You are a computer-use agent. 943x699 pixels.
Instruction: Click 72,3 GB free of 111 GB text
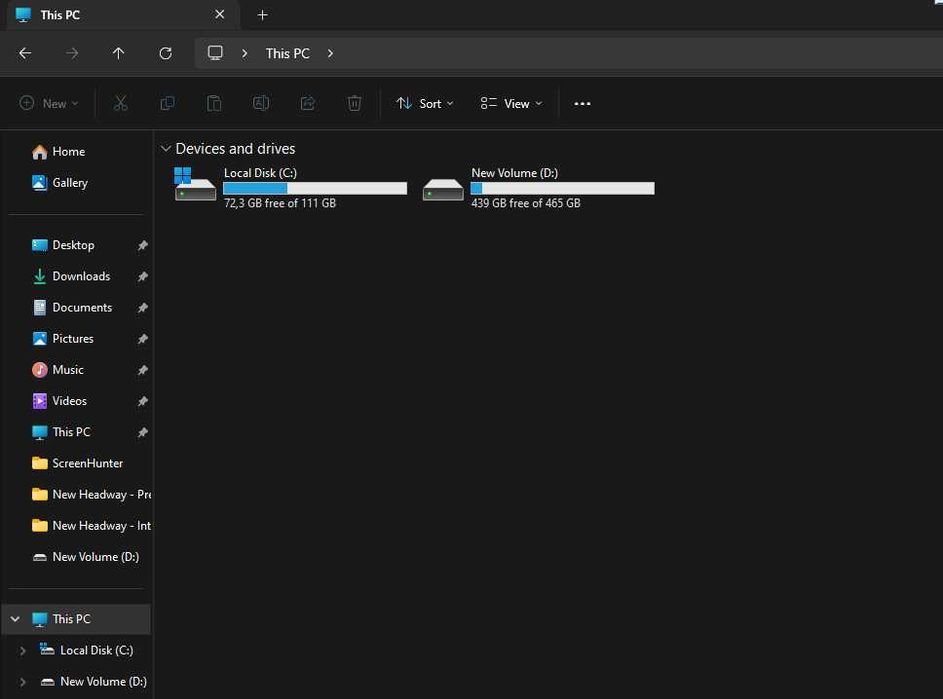coord(280,203)
